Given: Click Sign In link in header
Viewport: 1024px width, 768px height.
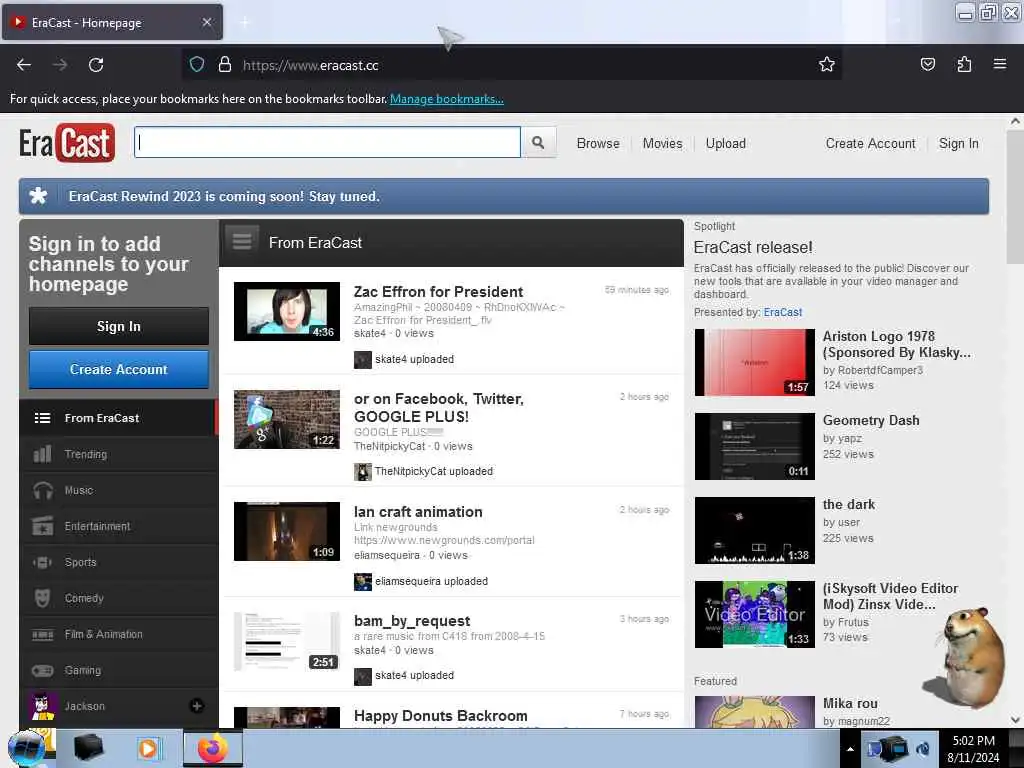Looking at the screenshot, I should (x=958, y=143).
